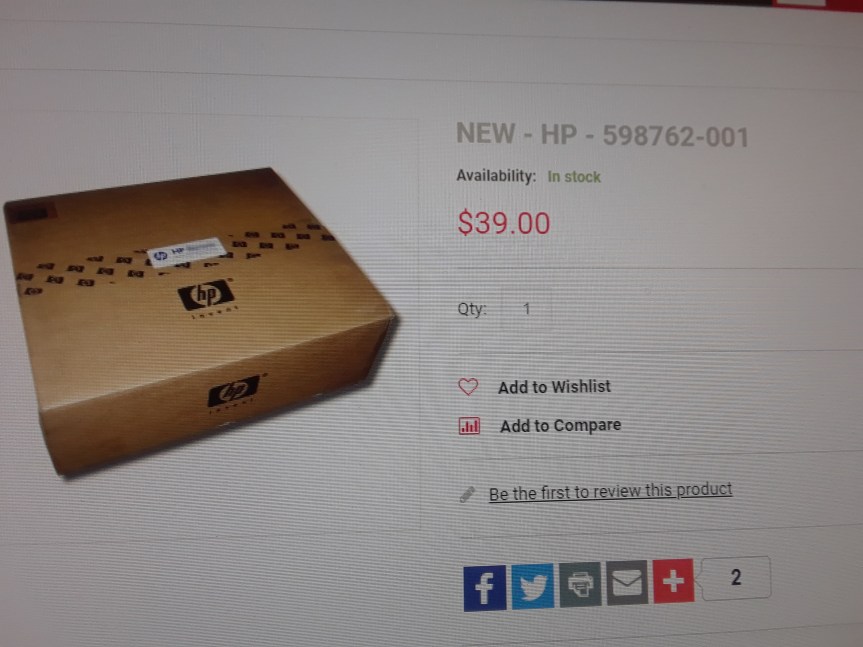Click the Availability label

(496, 176)
